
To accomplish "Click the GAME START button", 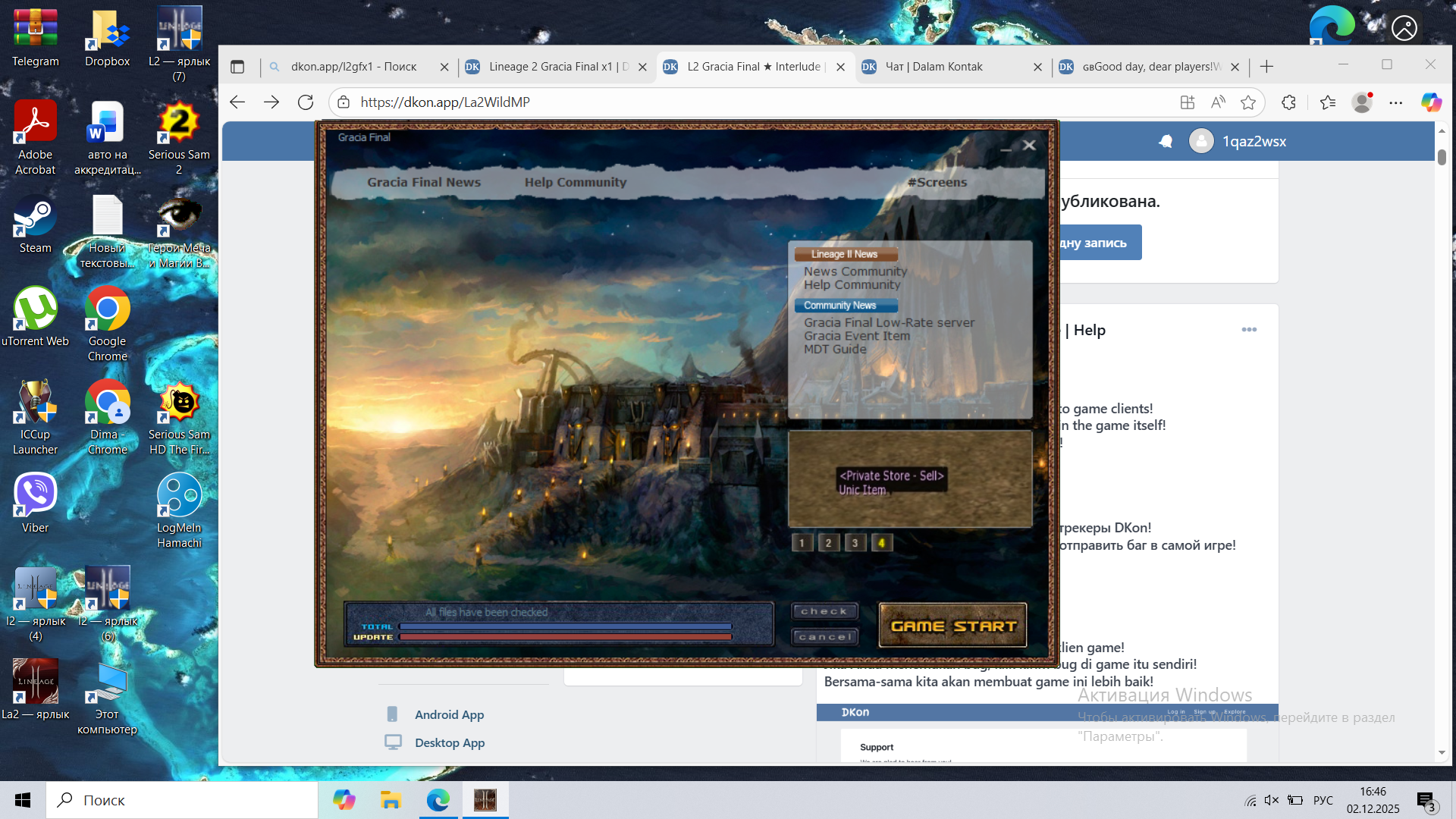I will (x=952, y=626).
